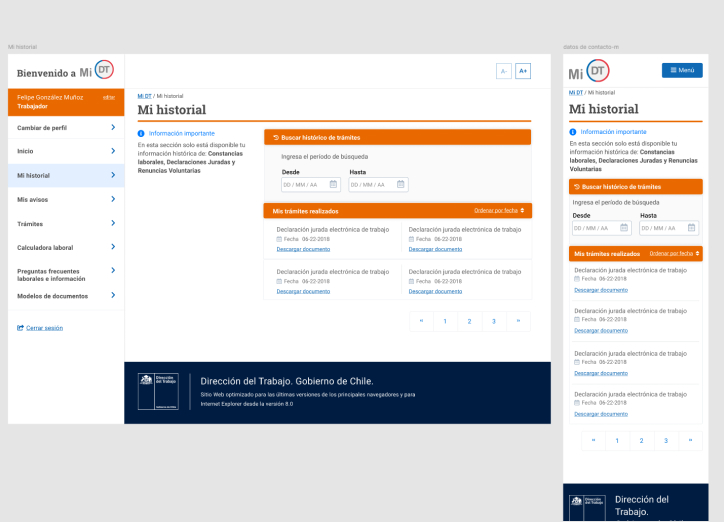Screen dimensions: 724x522
Task: Click the blue Información importante info icon
Action: [x=141, y=133]
